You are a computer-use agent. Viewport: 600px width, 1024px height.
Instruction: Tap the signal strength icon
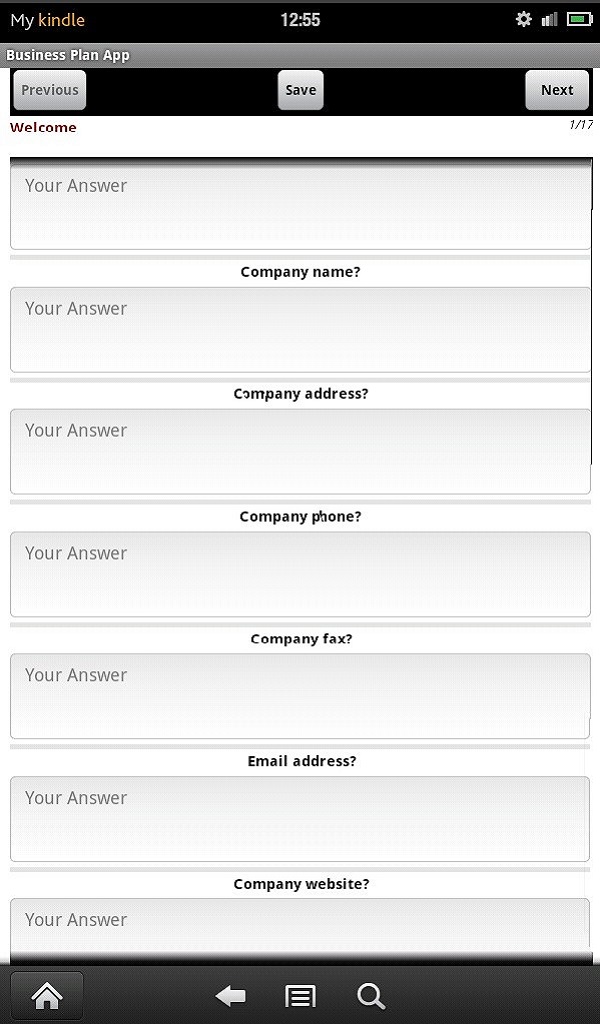(x=549, y=19)
